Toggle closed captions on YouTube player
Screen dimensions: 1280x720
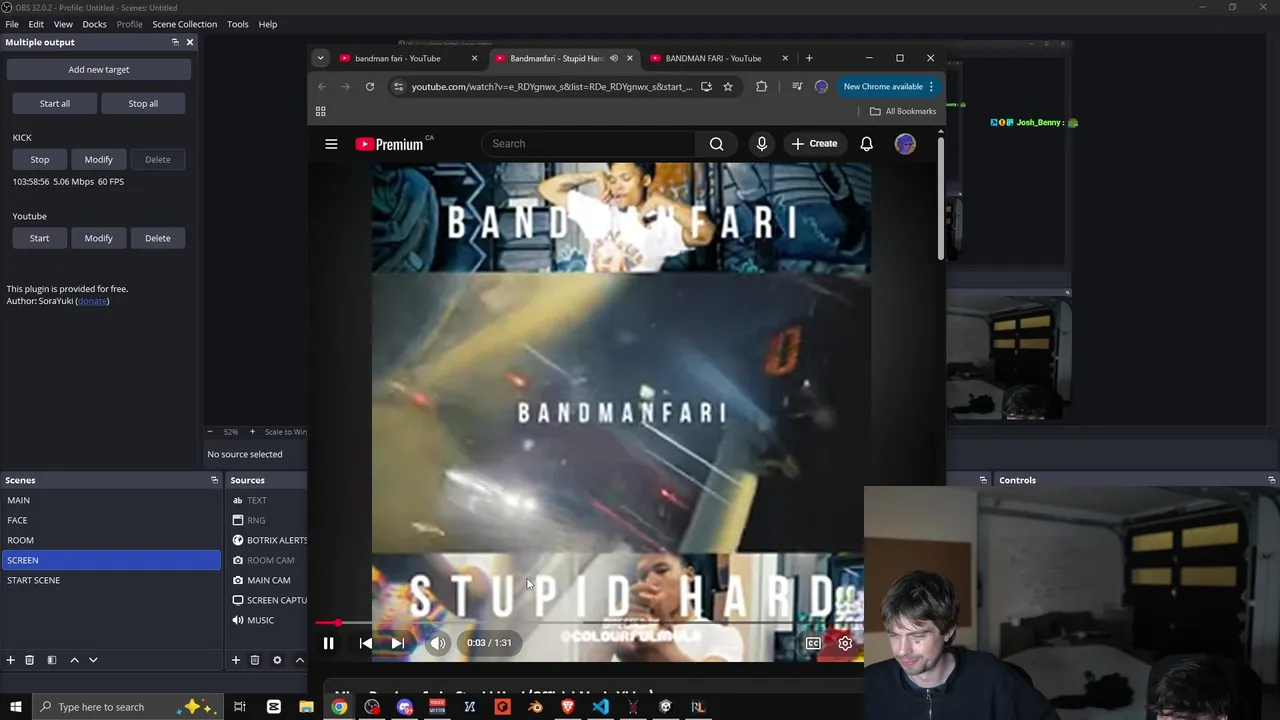813,643
